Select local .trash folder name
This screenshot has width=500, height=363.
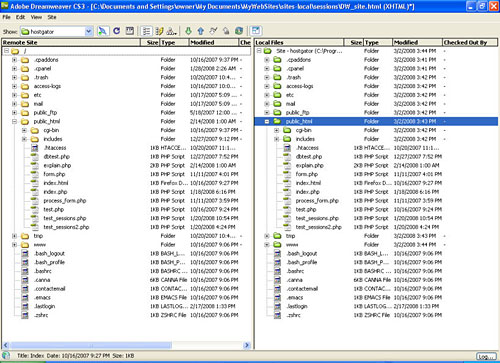293,77
